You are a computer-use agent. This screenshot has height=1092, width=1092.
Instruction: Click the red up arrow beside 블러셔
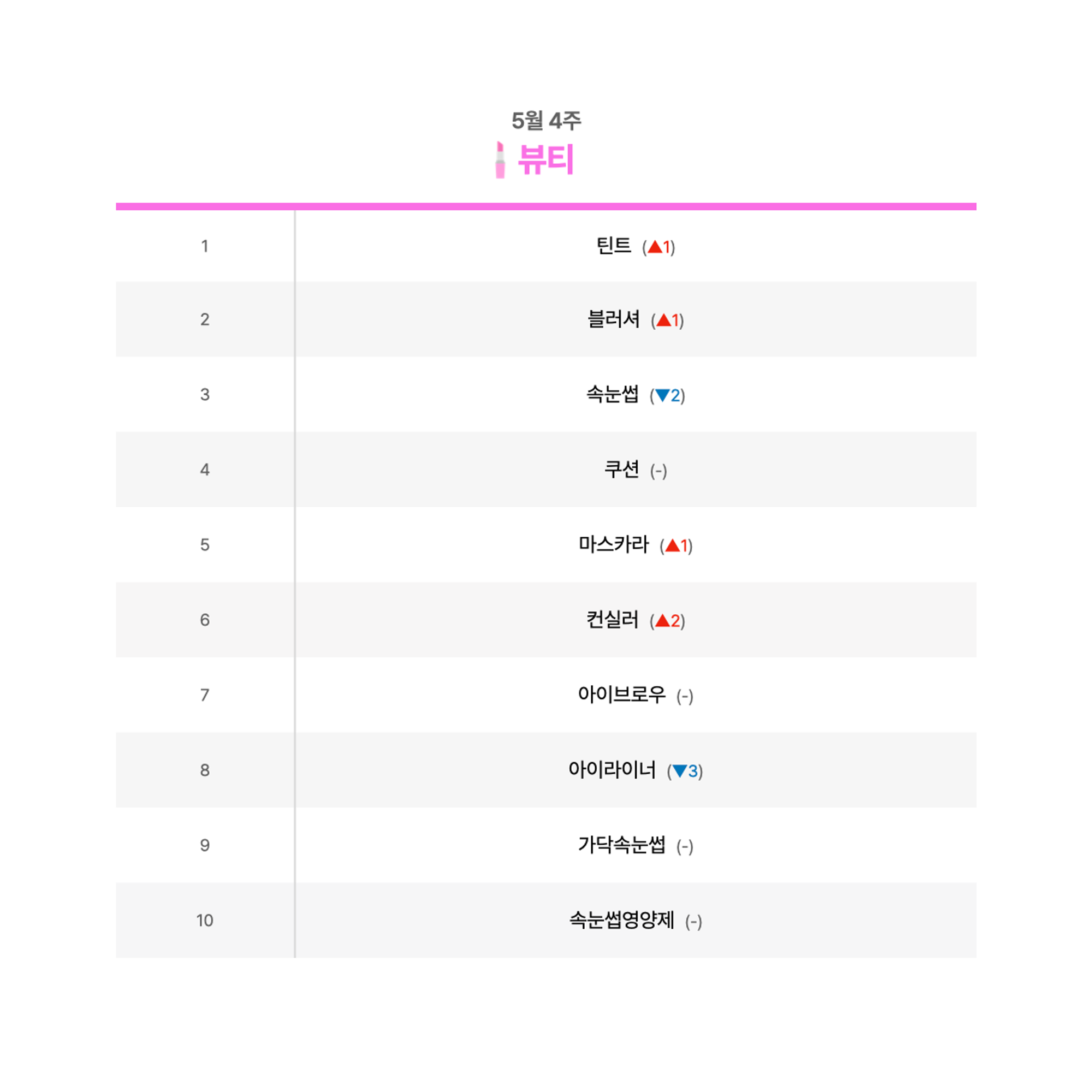coord(663,321)
